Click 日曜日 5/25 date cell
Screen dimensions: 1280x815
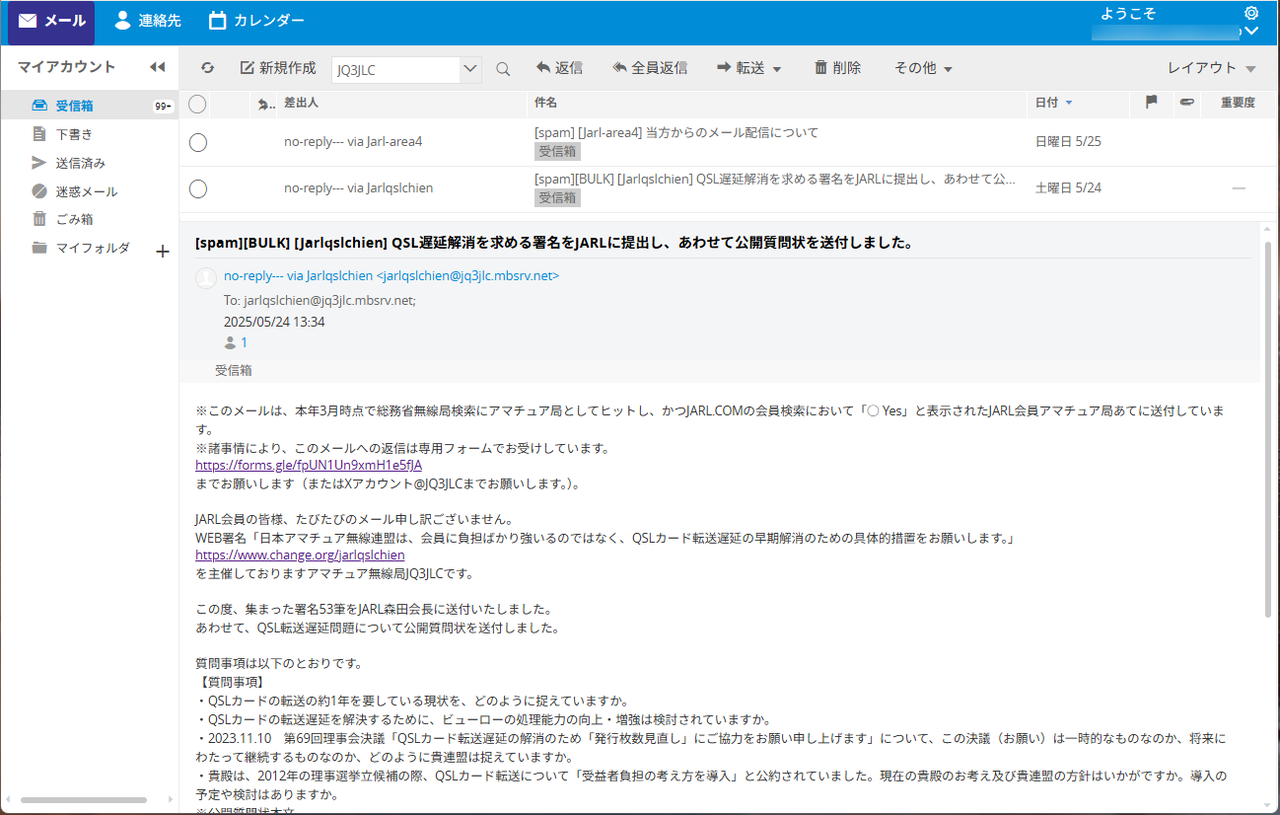pos(1068,142)
